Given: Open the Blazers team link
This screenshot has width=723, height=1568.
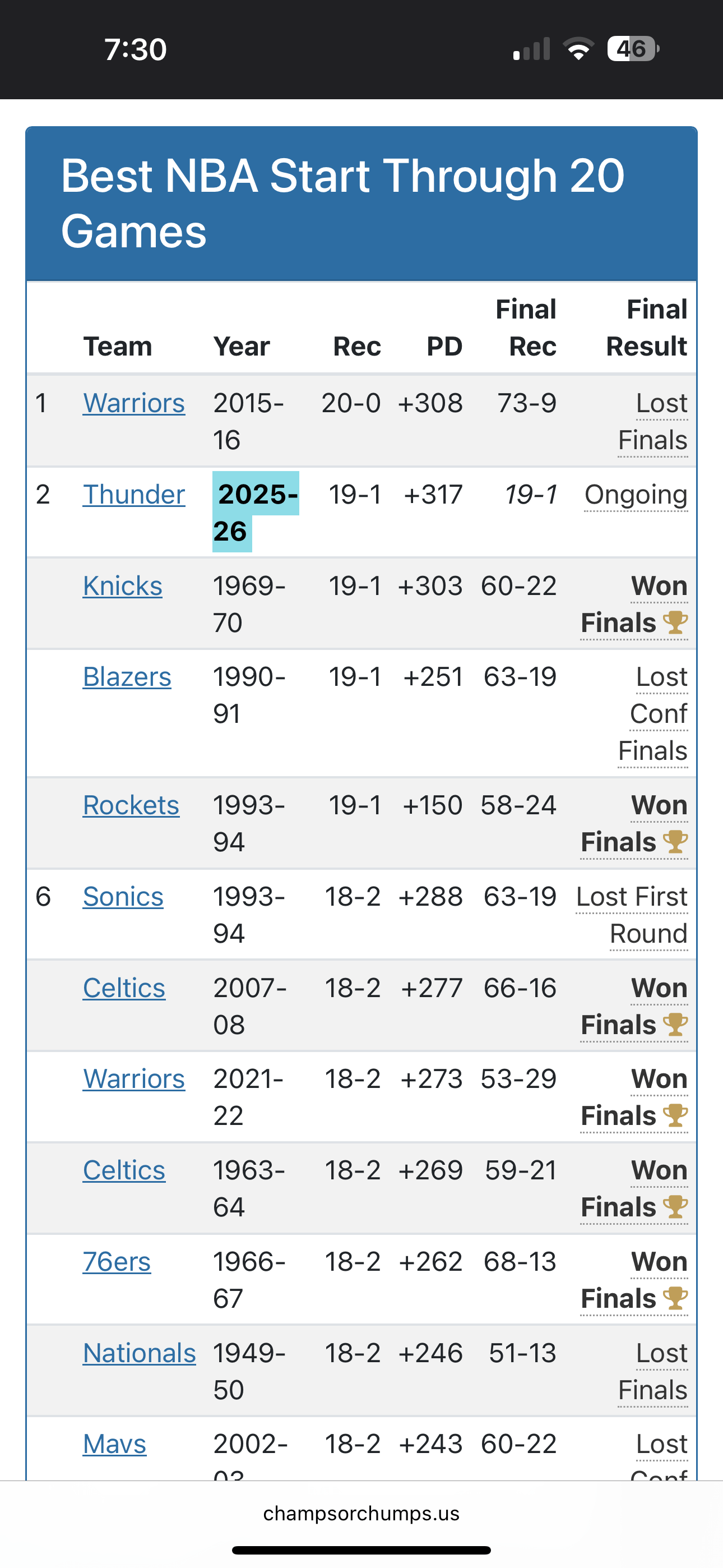Looking at the screenshot, I should pyautogui.click(x=127, y=677).
